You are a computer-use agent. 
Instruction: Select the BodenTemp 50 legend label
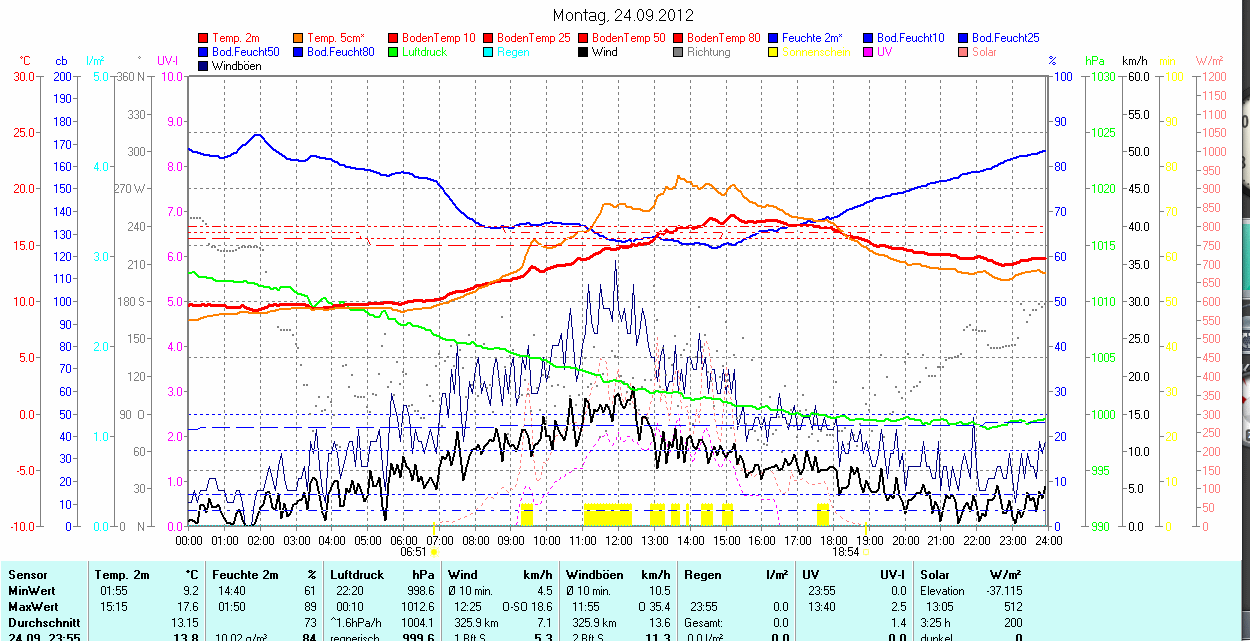click(629, 38)
